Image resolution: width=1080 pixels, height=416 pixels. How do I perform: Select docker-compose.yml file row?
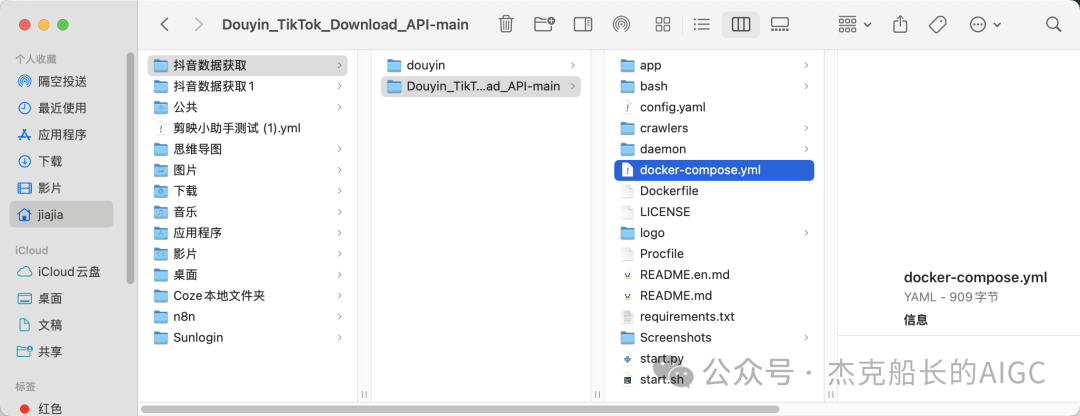(714, 170)
